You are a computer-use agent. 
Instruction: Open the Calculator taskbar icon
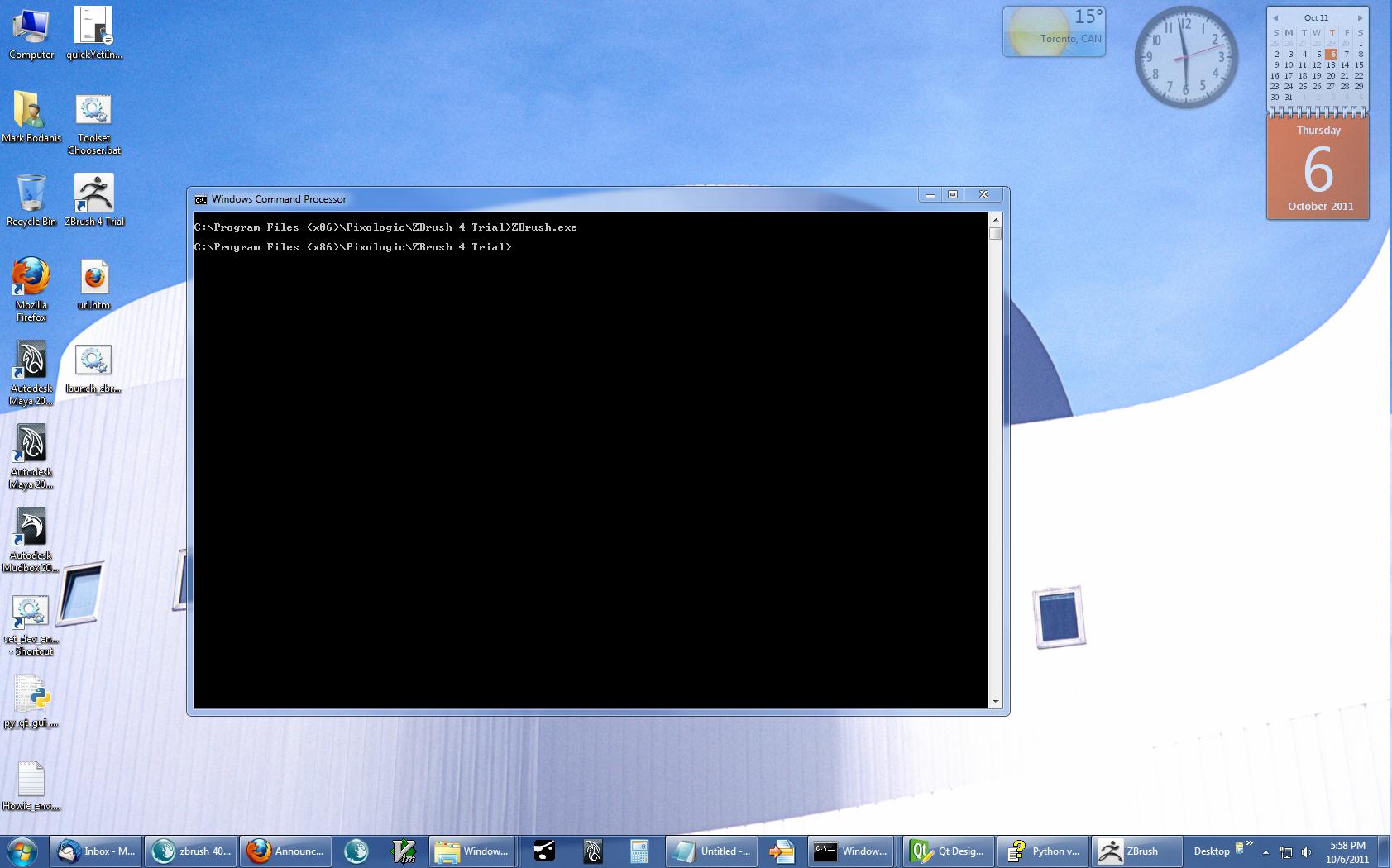click(x=639, y=851)
